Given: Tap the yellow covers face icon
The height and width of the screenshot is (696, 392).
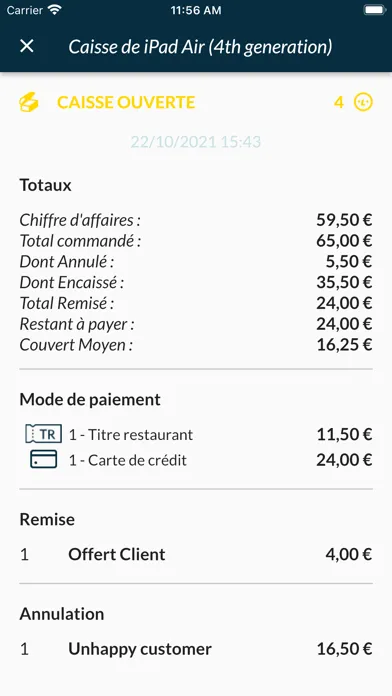Looking at the screenshot, I should [363, 103].
